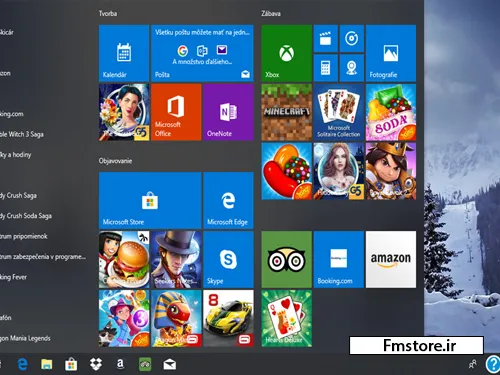Screen dimensions: 500x375
Task: Open Microsoft Store tile
Action: point(150,200)
